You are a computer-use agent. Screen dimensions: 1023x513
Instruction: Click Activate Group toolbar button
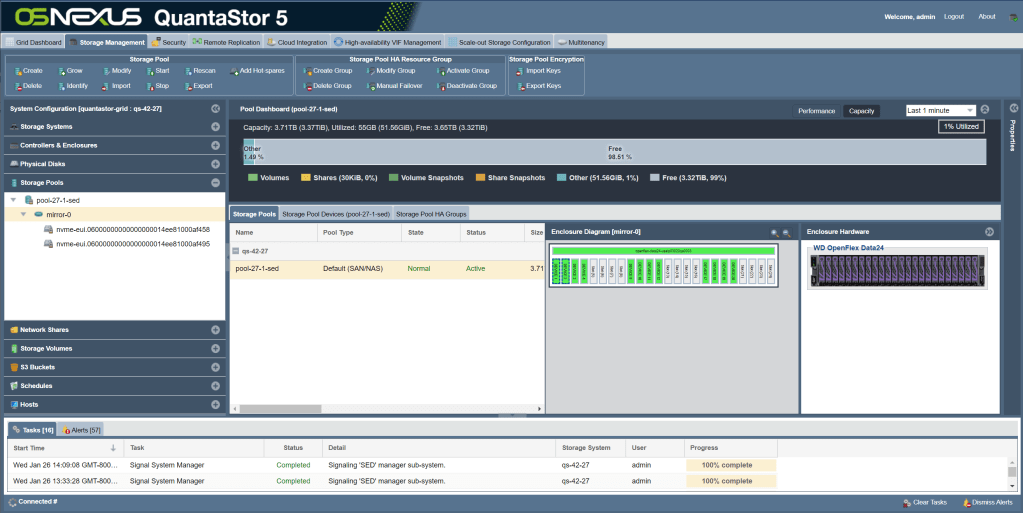(463, 70)
